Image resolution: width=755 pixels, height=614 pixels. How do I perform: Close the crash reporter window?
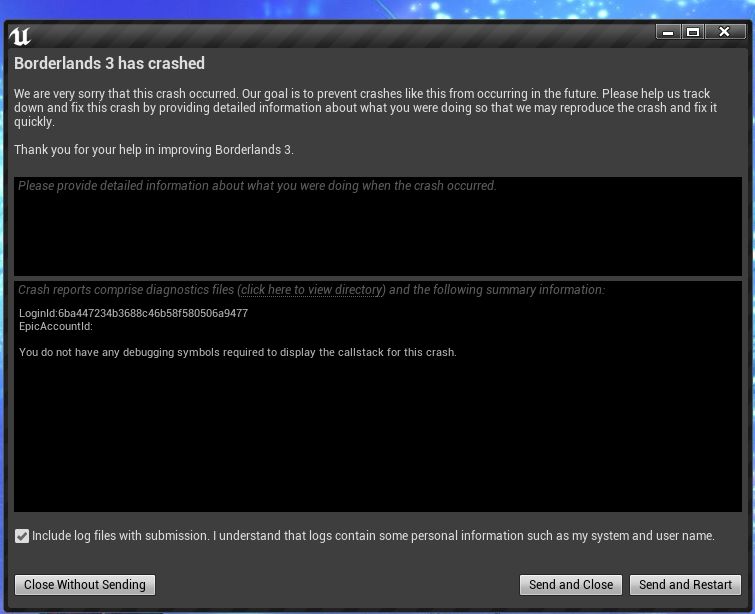(x=725, y=32)
